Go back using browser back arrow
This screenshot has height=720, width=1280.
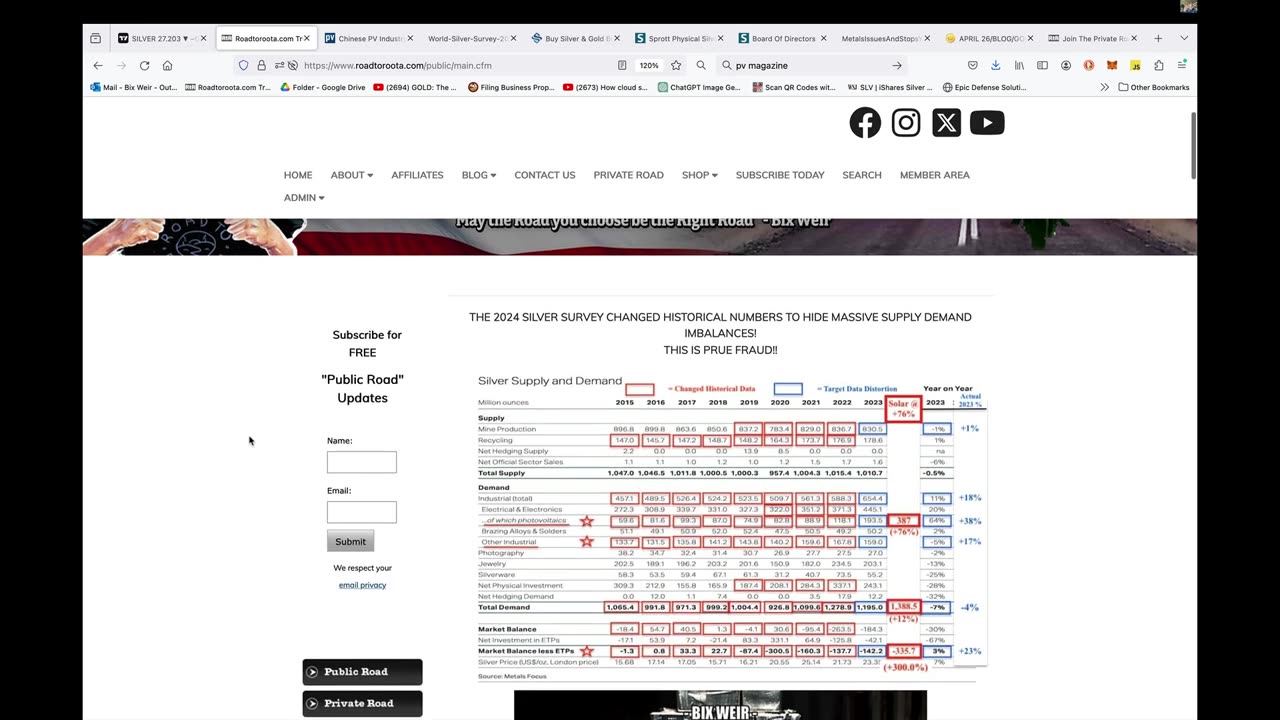tap(98, 65)
